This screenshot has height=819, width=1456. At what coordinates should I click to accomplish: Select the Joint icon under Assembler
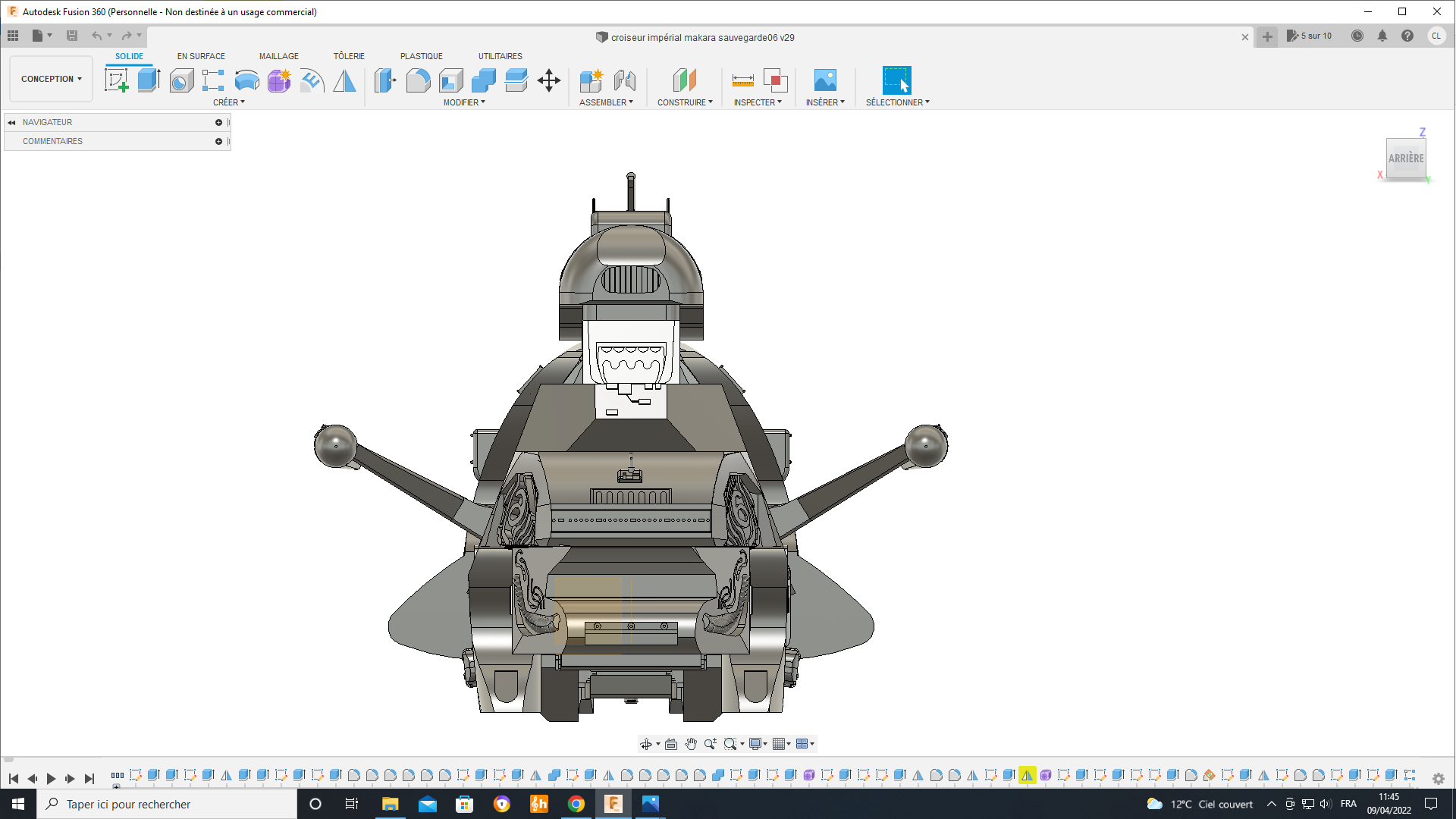click(x=624, y=80)
